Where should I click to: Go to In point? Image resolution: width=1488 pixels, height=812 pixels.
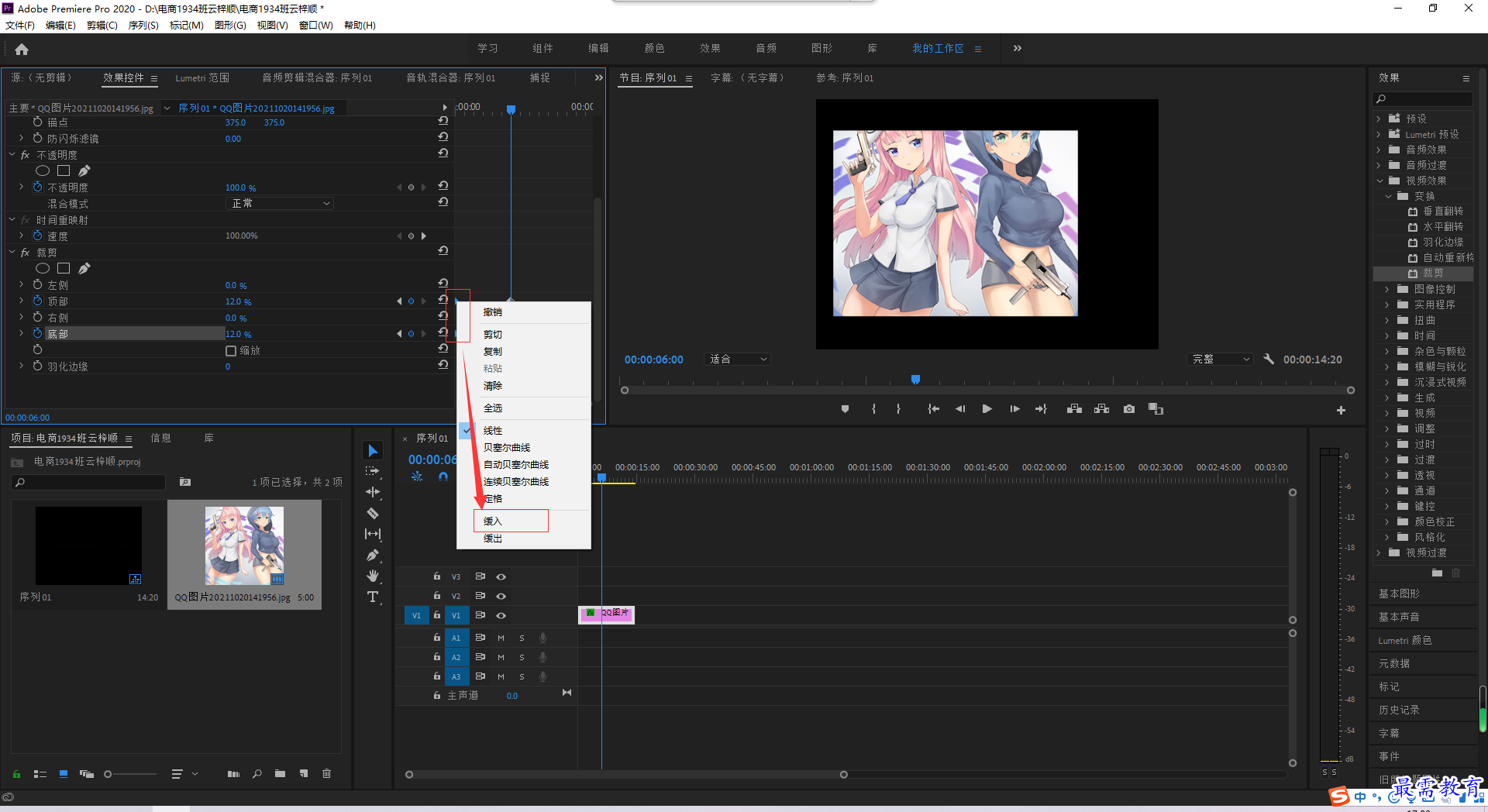[x=933, y=409]
